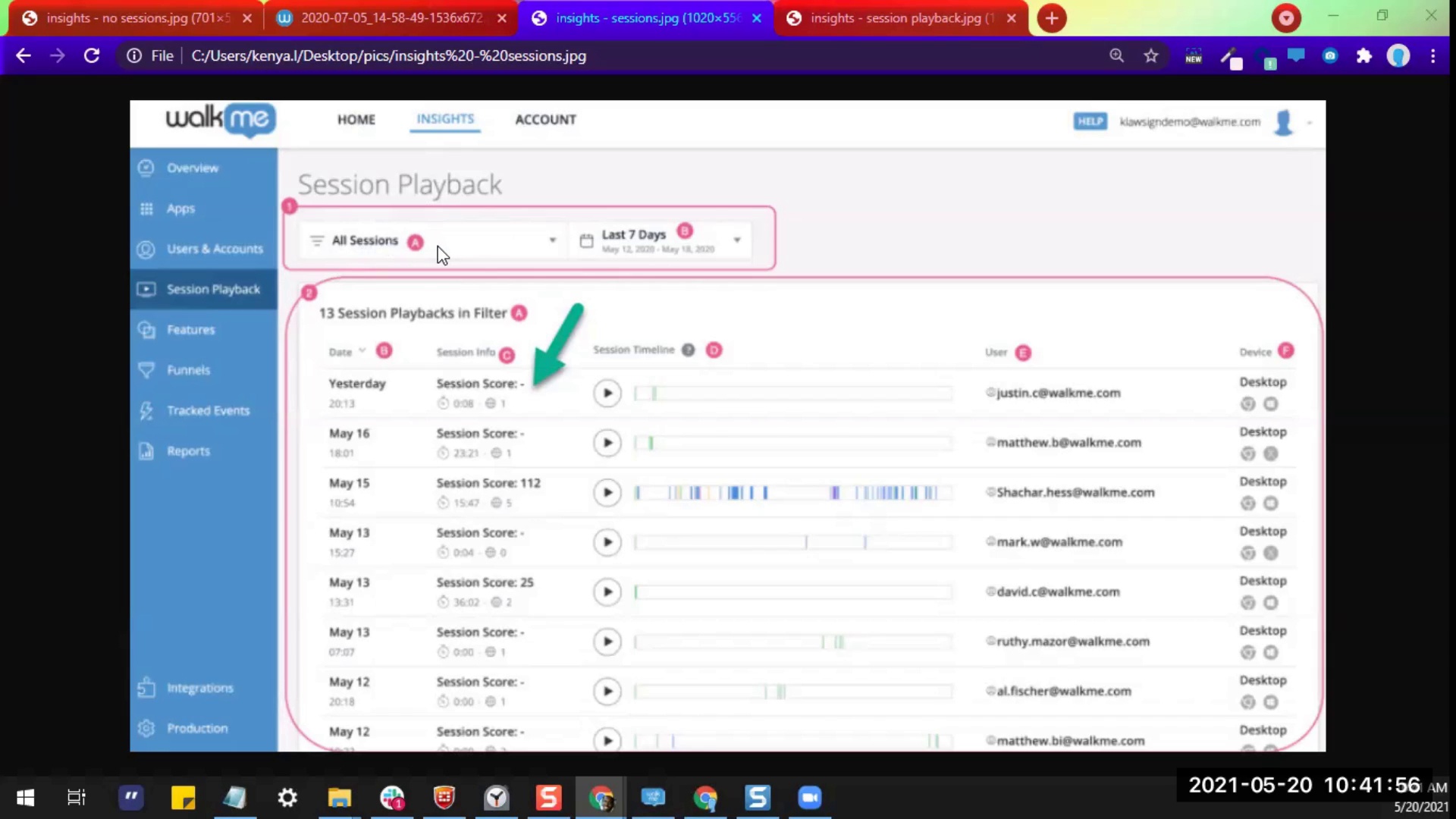Play session of david.c@walkme.com
Viewport: 1456px width, 819px height.
607,592
